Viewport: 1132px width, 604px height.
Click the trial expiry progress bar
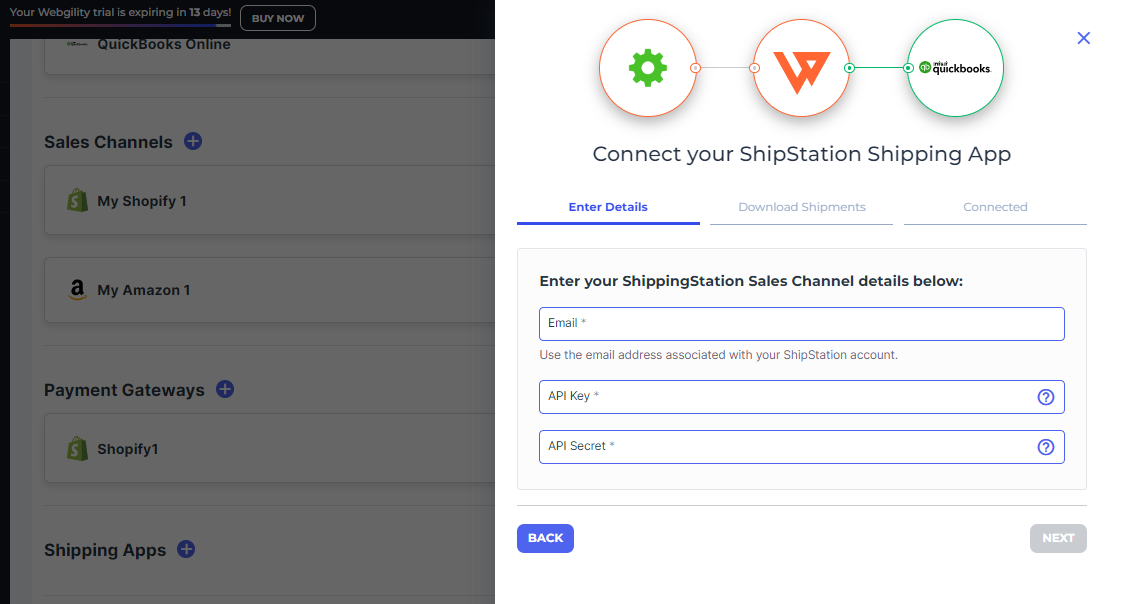click(120, 25)
